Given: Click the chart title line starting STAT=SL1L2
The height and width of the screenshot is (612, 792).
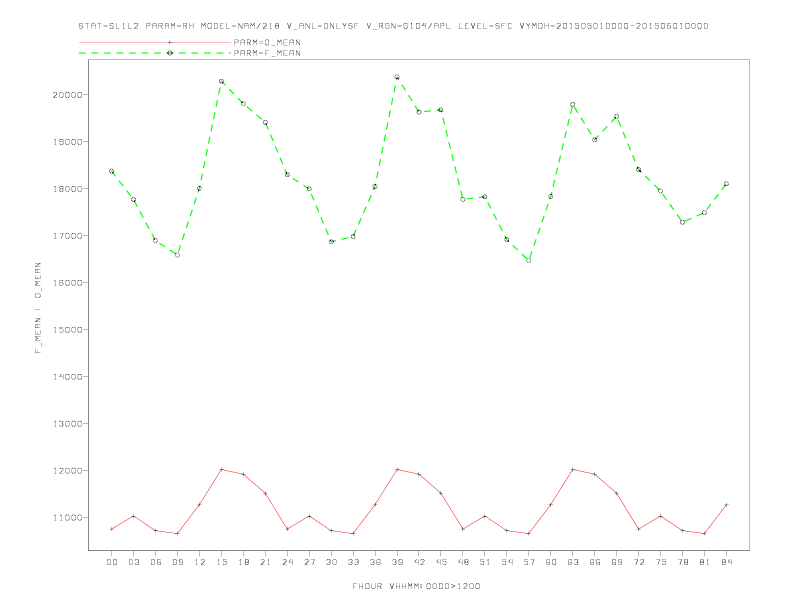Looking at the screenshot, I should tap(393, 26).
